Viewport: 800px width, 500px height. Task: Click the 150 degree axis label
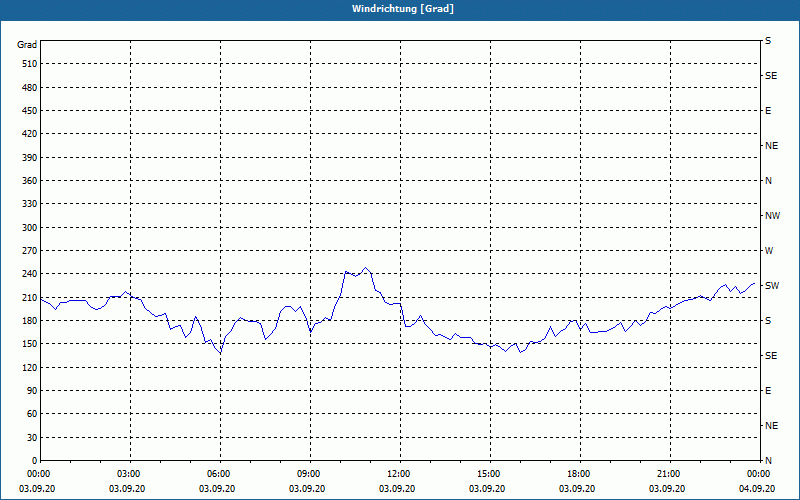pos(30,344)
